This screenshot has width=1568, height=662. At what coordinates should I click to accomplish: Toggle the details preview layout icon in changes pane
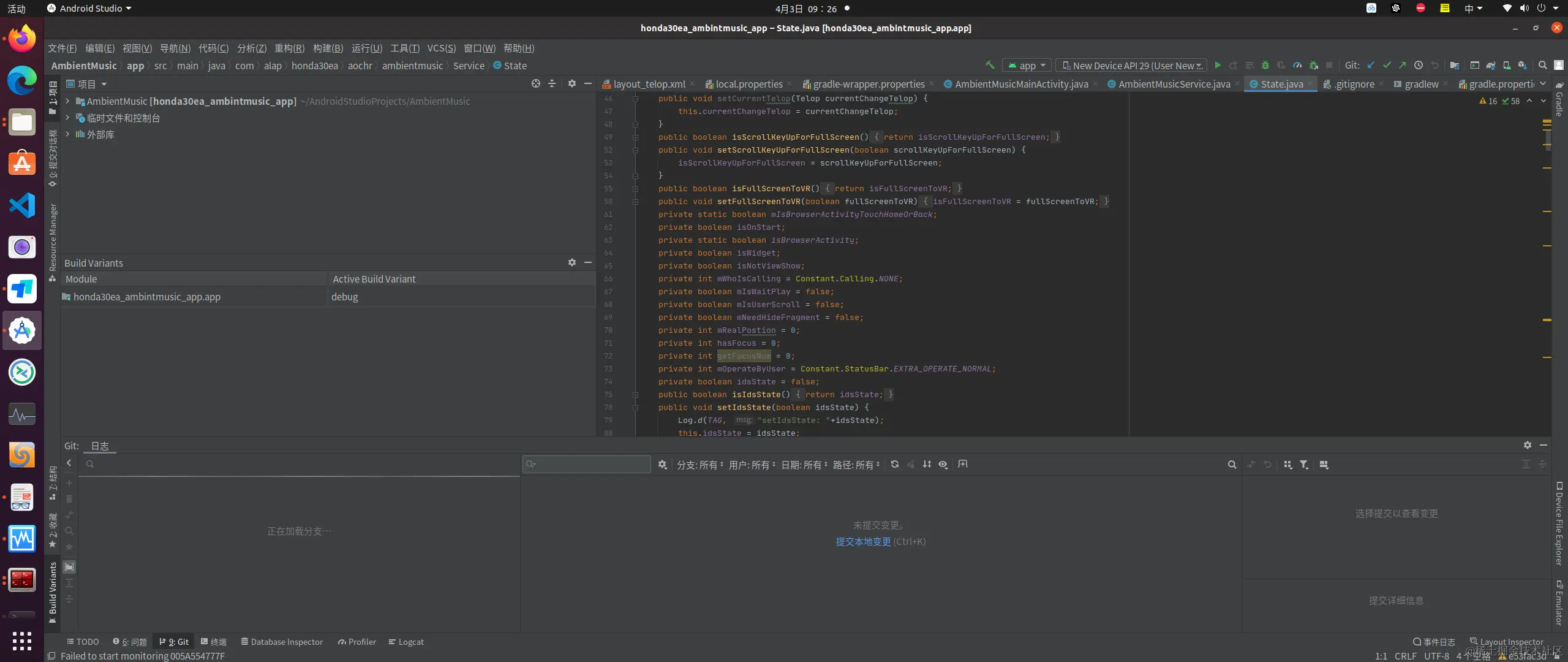[1324, 465]
